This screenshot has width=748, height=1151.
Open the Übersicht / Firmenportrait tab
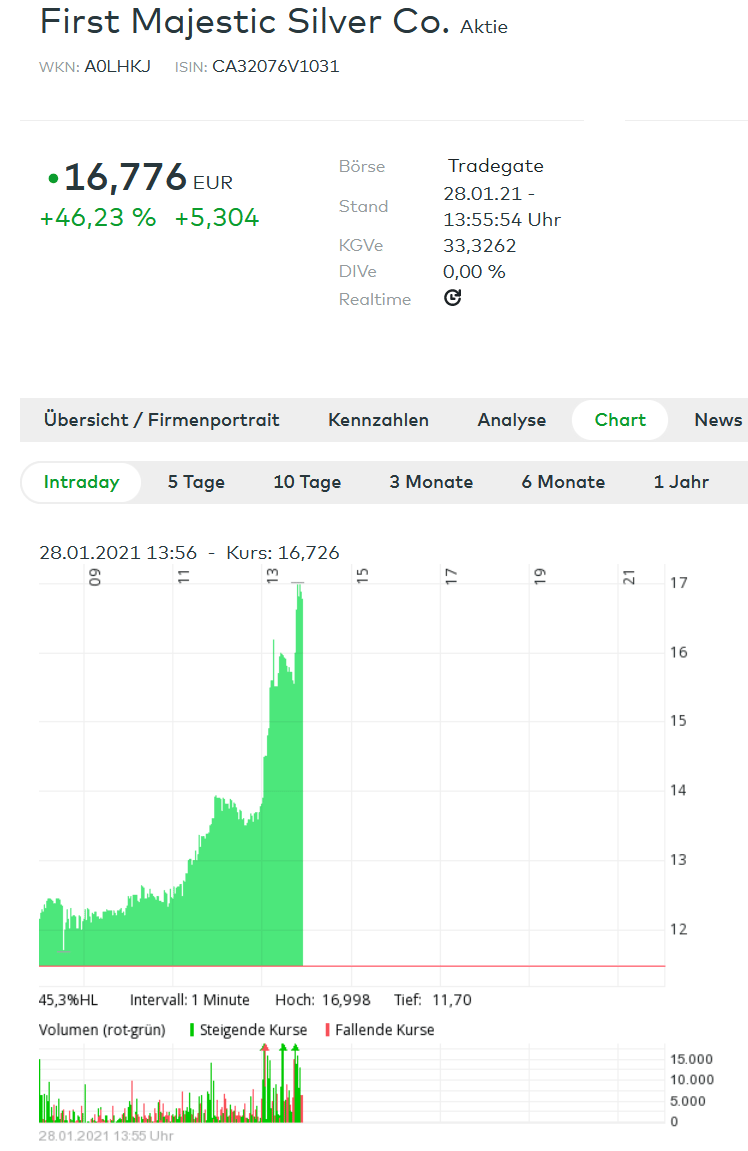point(161,420)
